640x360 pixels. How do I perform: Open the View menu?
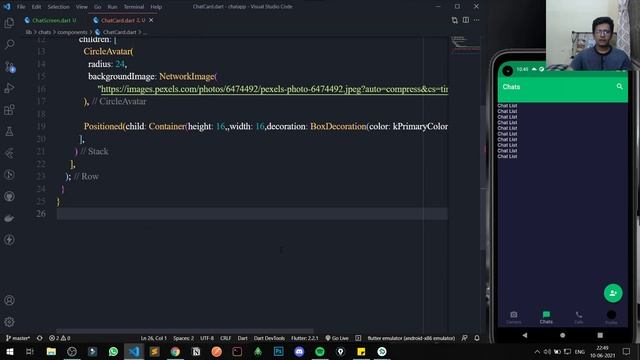pos(82,7)
